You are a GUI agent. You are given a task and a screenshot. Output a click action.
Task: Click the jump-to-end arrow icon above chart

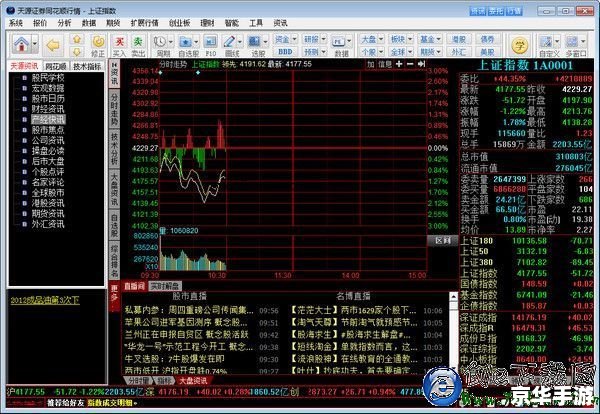421,64
